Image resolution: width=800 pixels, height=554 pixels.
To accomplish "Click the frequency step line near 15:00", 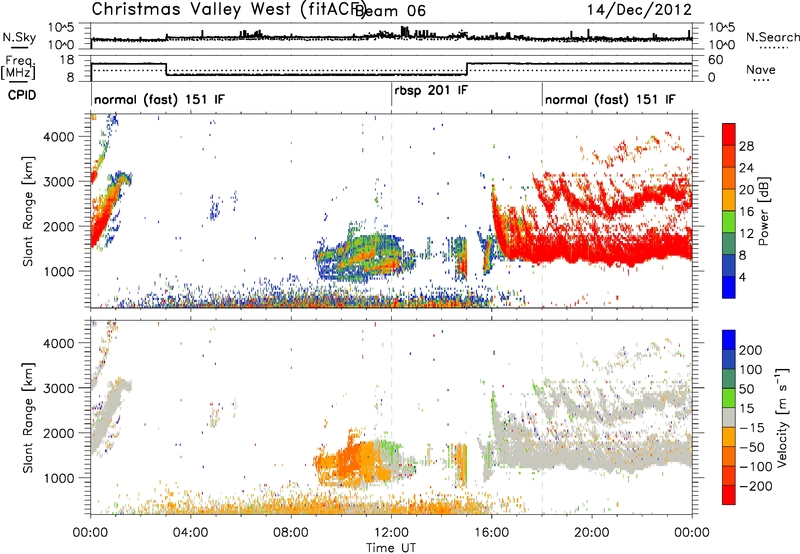I will tap(467, 69).
